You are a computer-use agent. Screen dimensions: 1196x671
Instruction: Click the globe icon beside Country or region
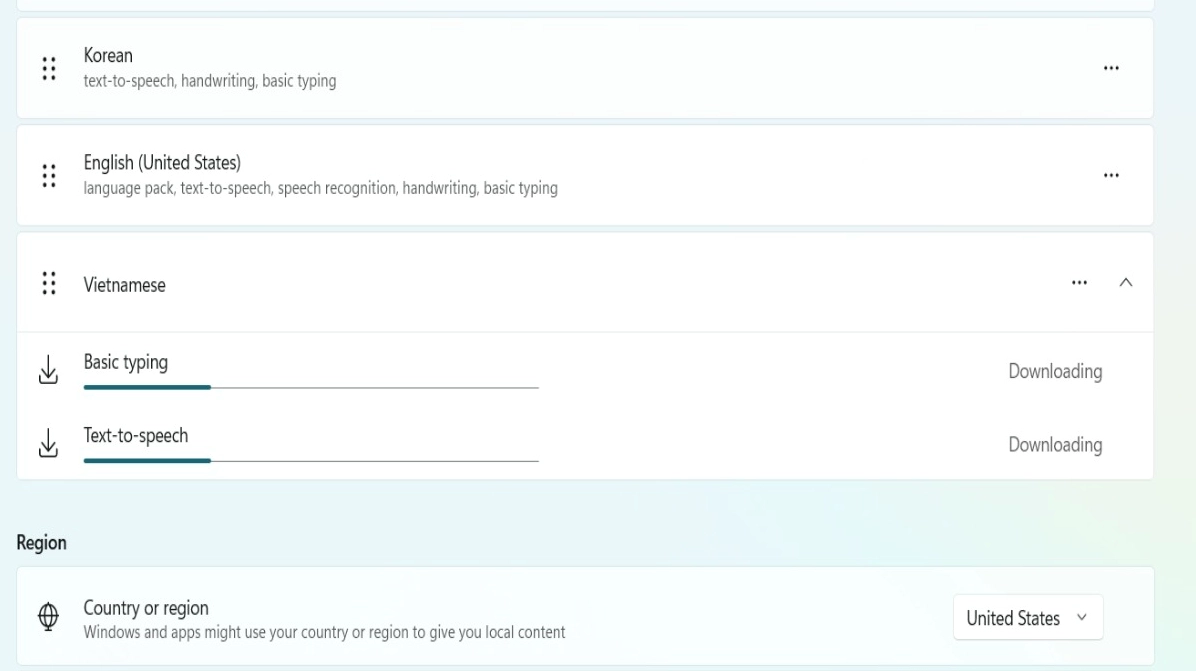pyautogui.click(x=48, y=618)
